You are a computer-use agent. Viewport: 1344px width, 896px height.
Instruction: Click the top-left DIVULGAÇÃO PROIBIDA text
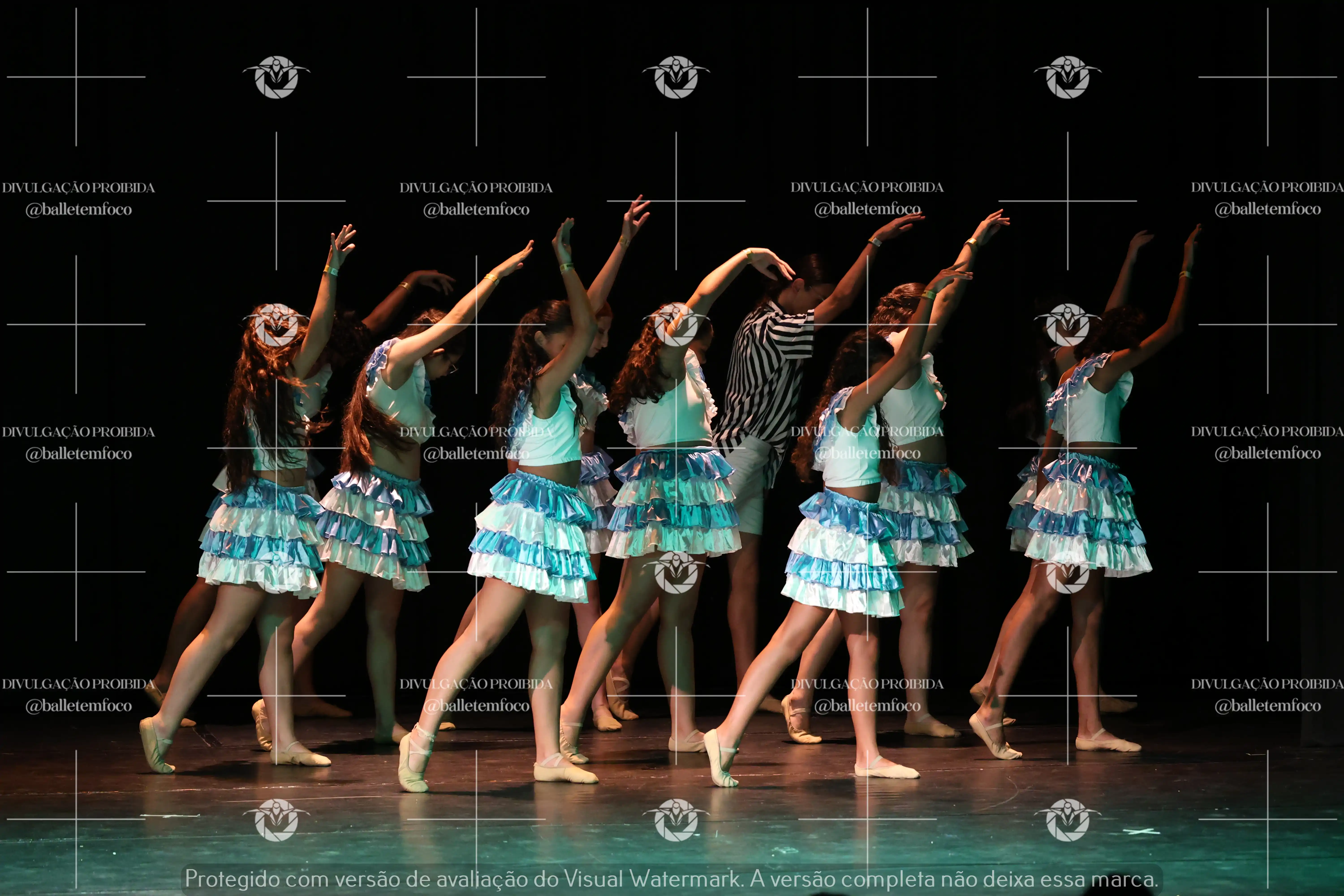78,188
